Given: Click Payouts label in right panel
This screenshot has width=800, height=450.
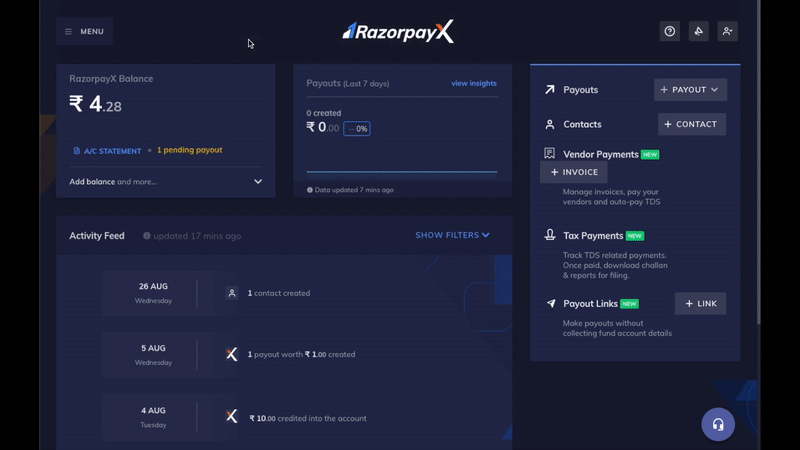Looking at the screenshot, I should 580,90.
